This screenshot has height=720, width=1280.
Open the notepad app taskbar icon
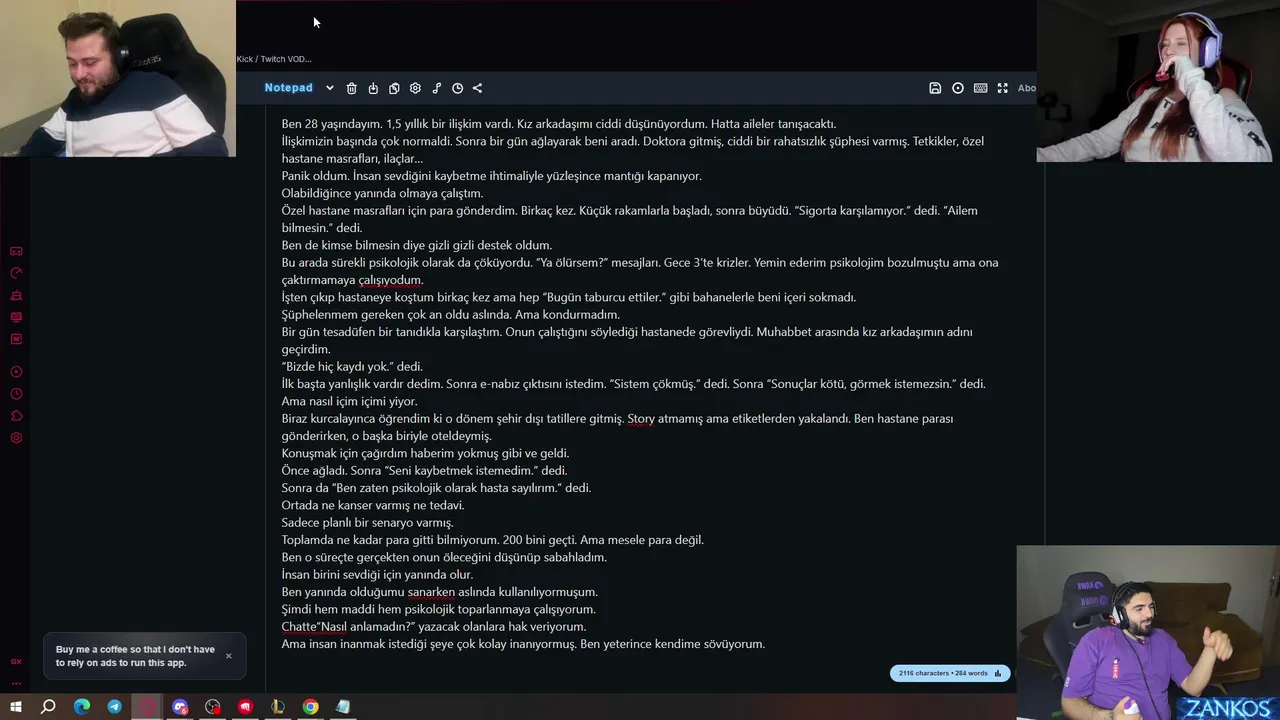coord(343,707)
